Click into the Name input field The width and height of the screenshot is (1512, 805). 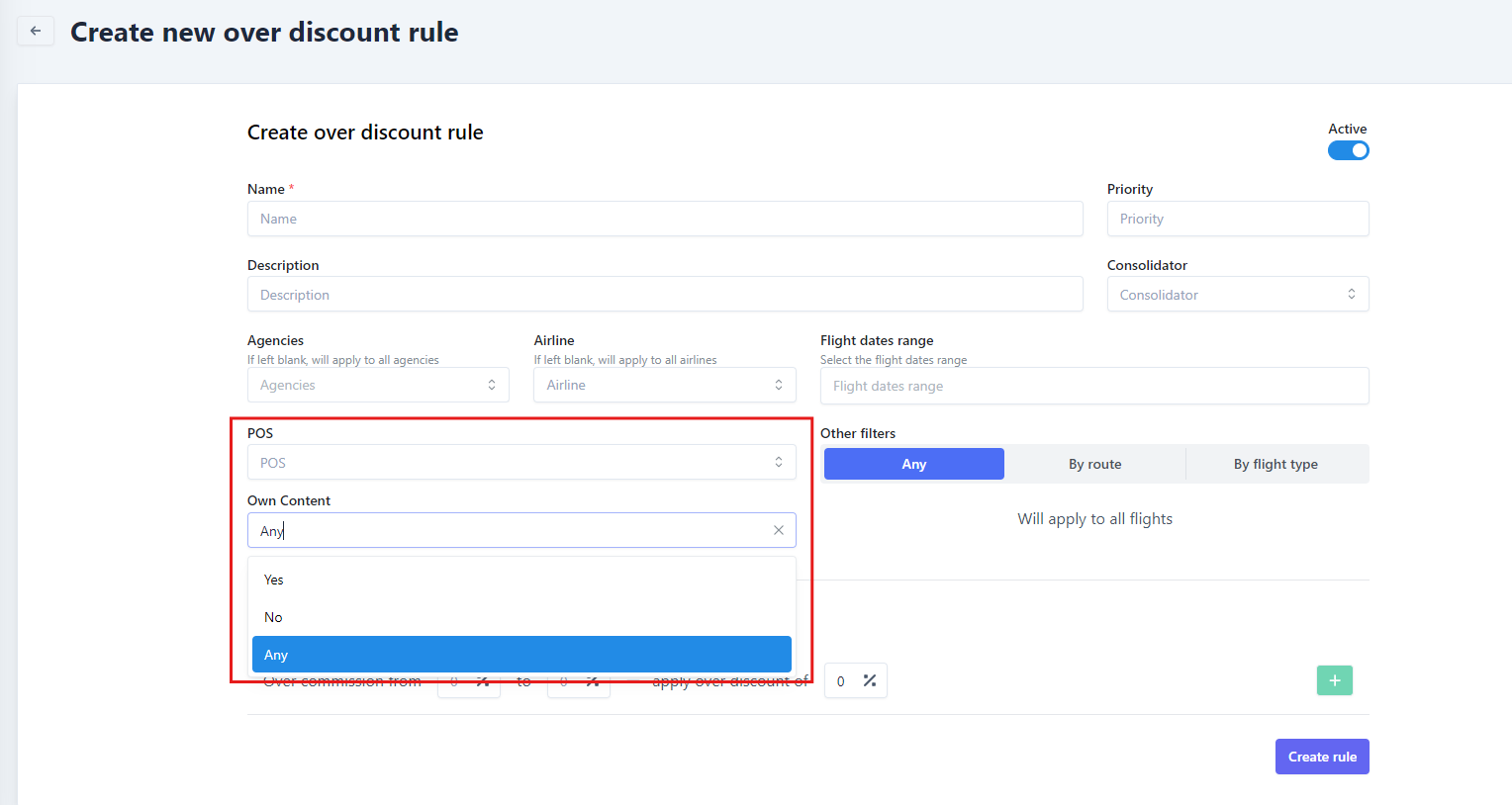(x=664, y=219)
